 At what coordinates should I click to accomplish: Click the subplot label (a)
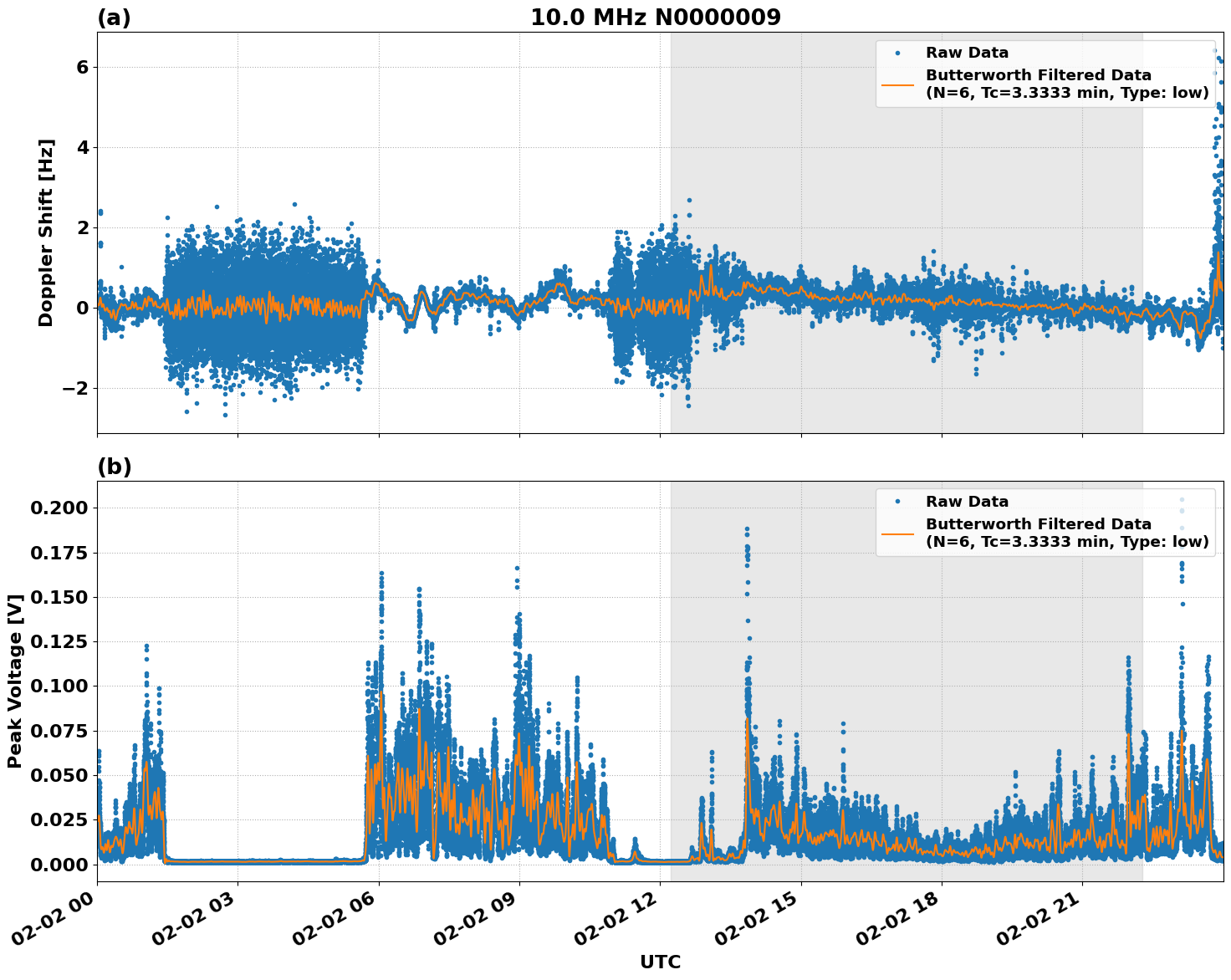113,16
